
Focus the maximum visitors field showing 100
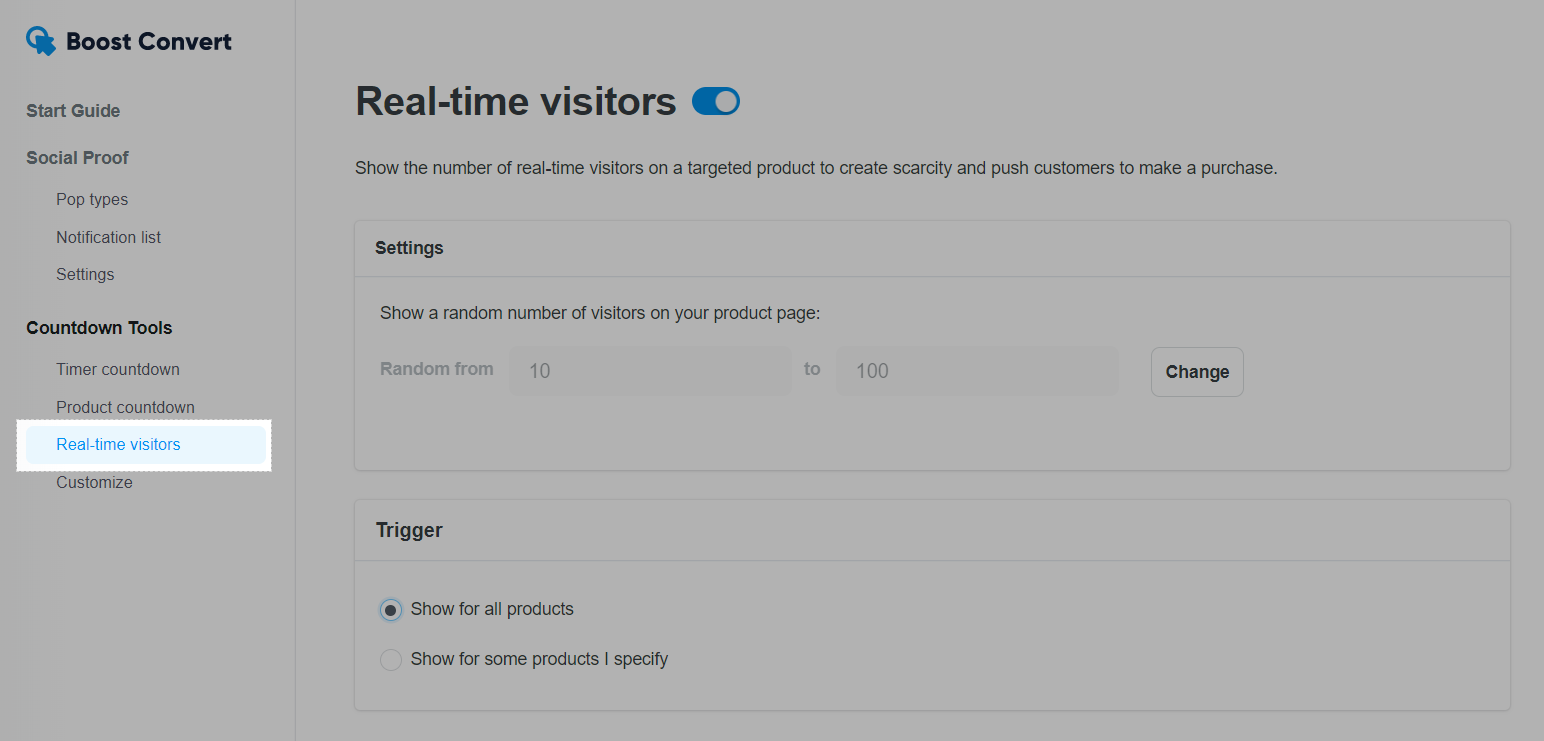pos(977,371)
